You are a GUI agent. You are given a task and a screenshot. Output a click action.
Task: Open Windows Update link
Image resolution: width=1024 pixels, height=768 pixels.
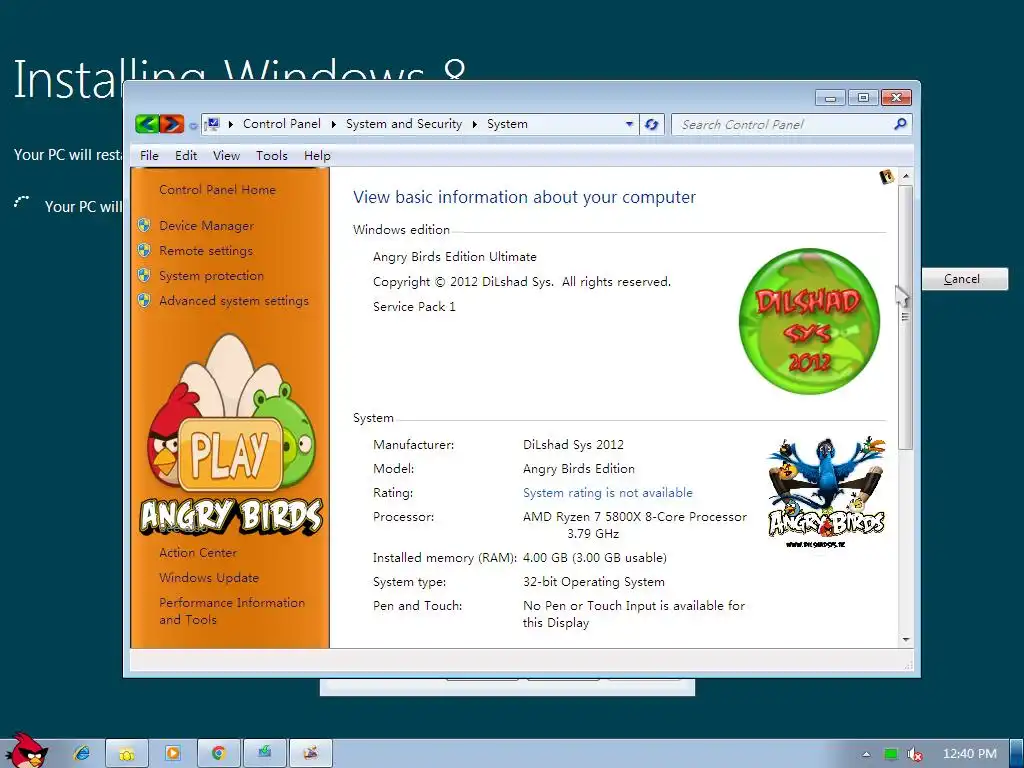[x=209, y=577]
